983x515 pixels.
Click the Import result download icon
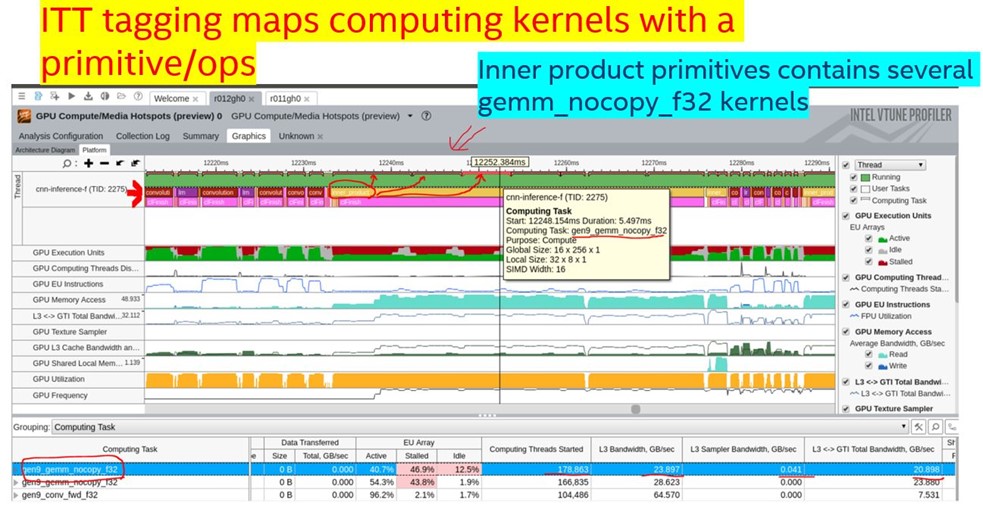click(x=88, y=97)
